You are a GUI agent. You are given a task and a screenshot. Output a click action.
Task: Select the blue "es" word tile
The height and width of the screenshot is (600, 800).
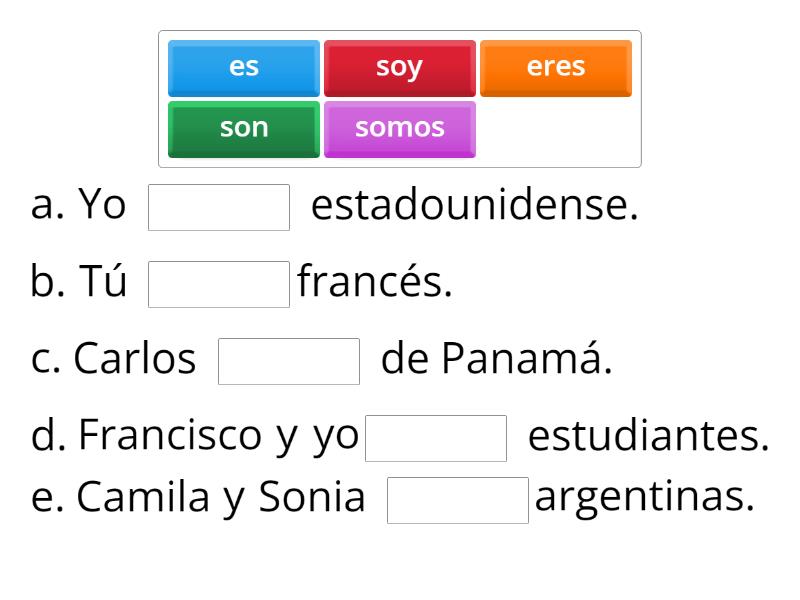(x=243, y=67)
